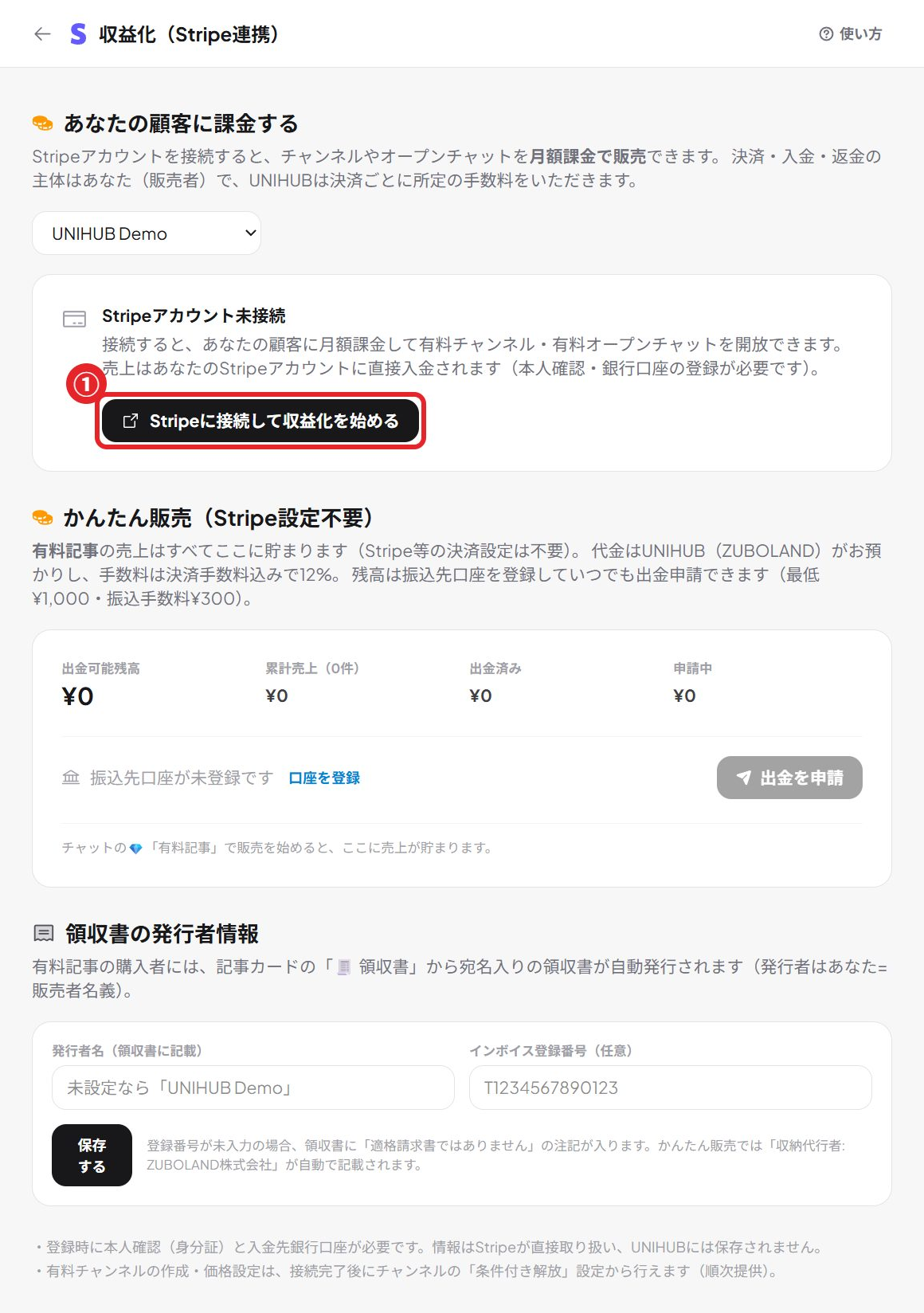Click the coin icon beside あなたの顧客に課金する
924x1313 pixels.
(42, 123)
